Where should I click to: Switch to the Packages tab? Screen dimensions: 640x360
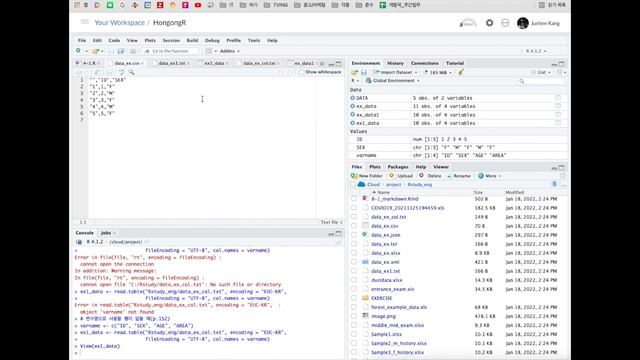pyautogui.click(x=398, y=167)
